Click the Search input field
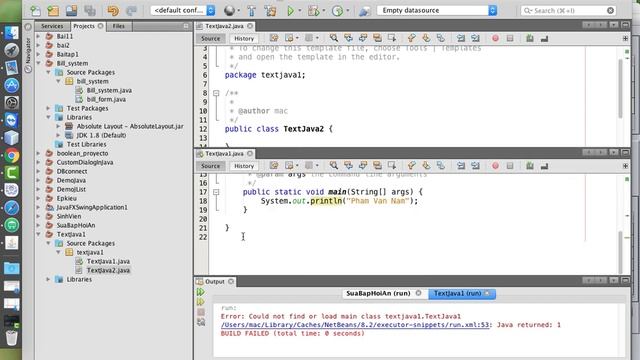Screen dimensions: 640x360 point(568,11)
